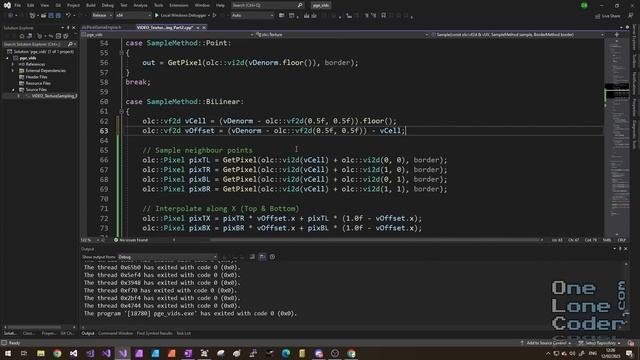This screenshot has height=360, width=640.
Task: Click Clear All in Output toolbar
Action: coord(252,257)
